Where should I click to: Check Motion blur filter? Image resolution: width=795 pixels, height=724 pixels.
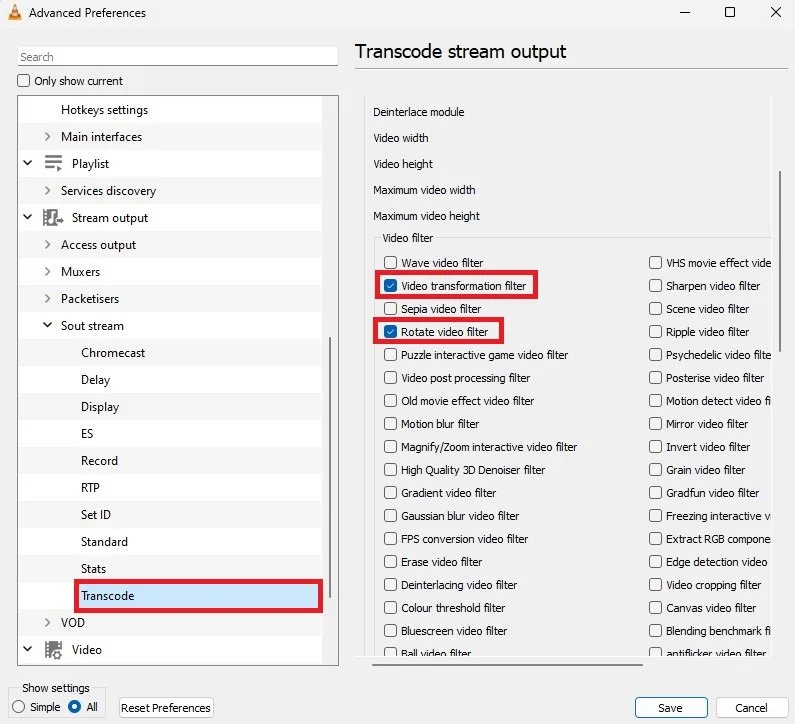coord(390,423)
